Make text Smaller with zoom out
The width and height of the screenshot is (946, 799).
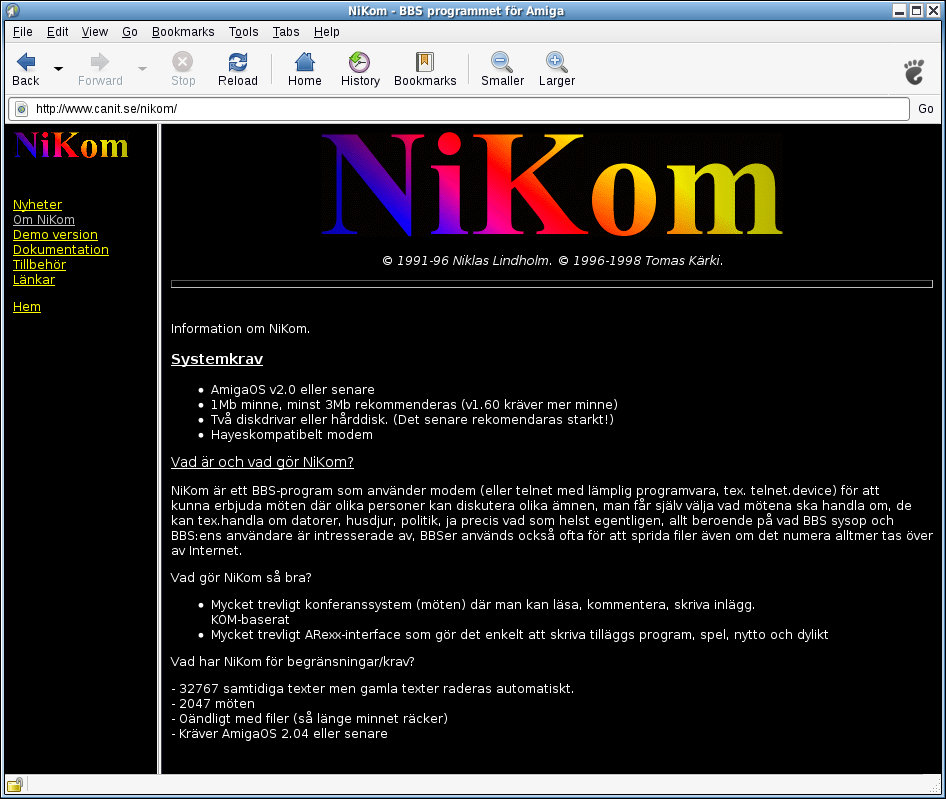click(x=502, y=69)
